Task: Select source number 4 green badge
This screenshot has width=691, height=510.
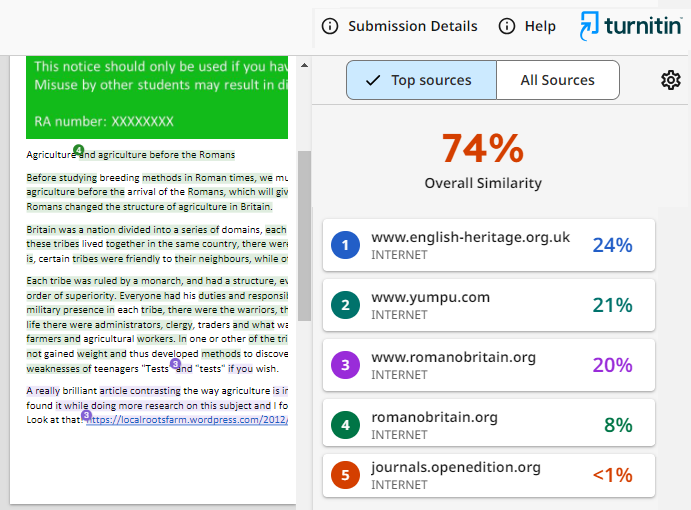Action: (345, 424)
